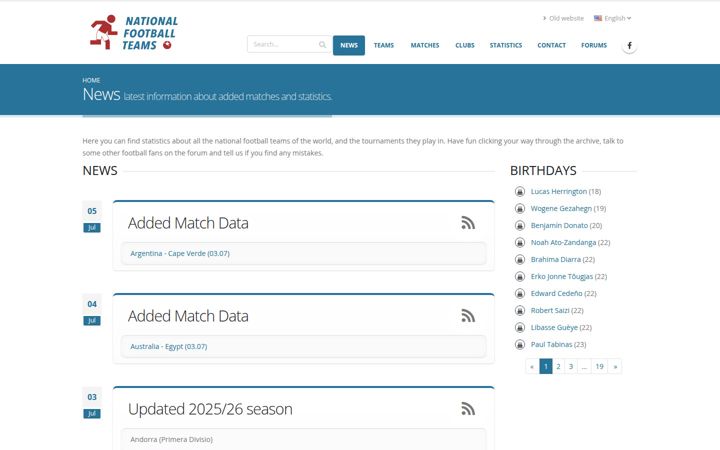Viewport: 720px width, 450px height.
Task: Click the Home breadcrumb link
Action: 91,80
